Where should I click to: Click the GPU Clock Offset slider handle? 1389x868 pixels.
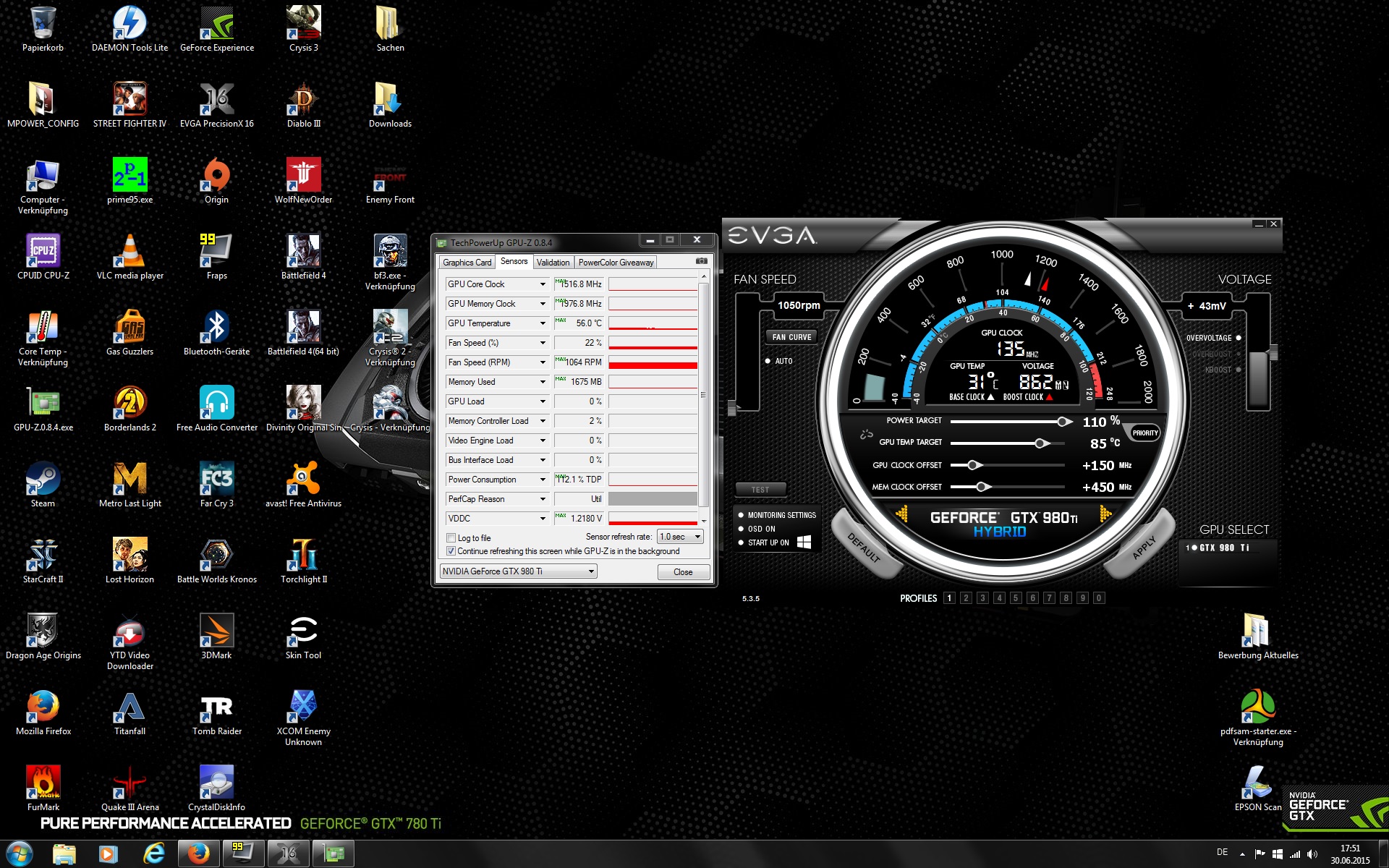click(973, 465)
